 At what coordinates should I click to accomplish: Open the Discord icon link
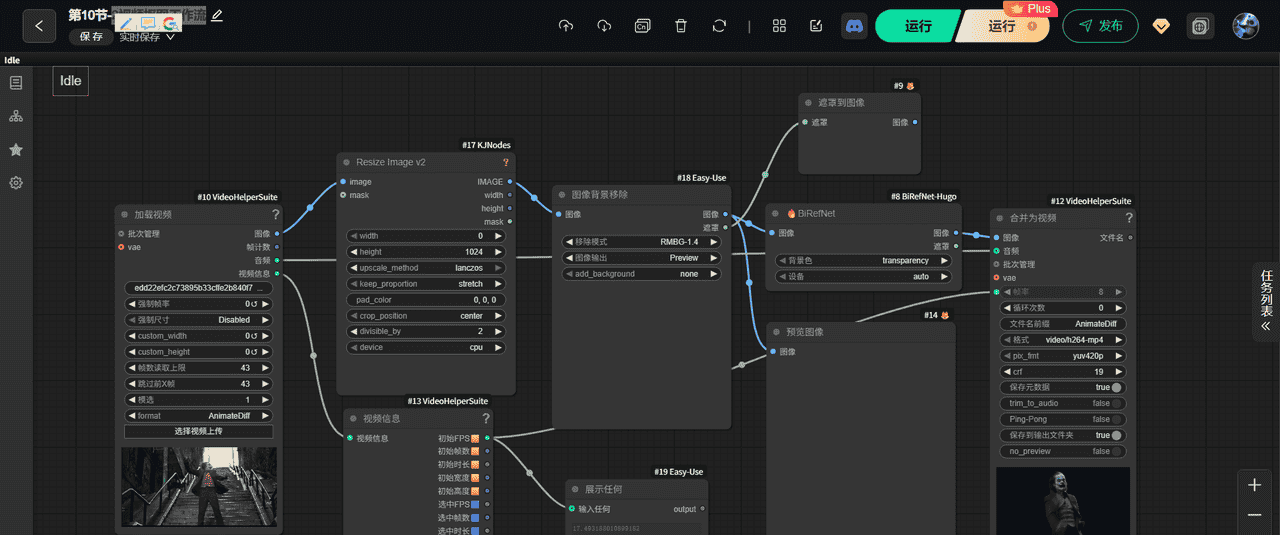[x=854, y=26]
